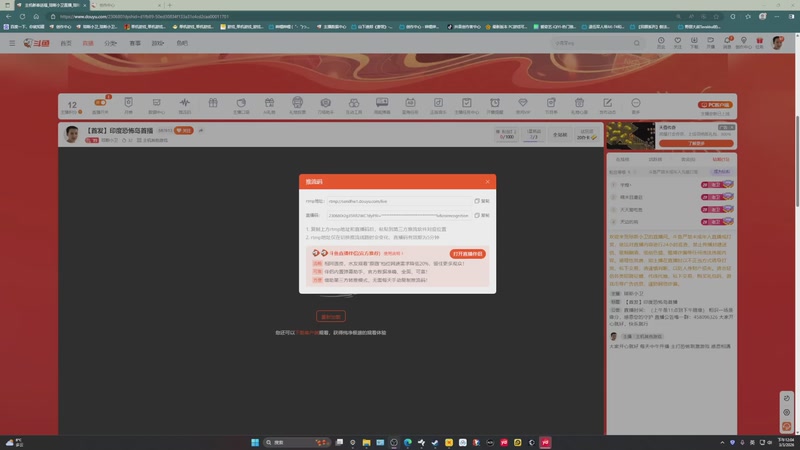Open a new browser tab with plus
The height and width of the screenshot is (450, 800).
click(170, 5)
